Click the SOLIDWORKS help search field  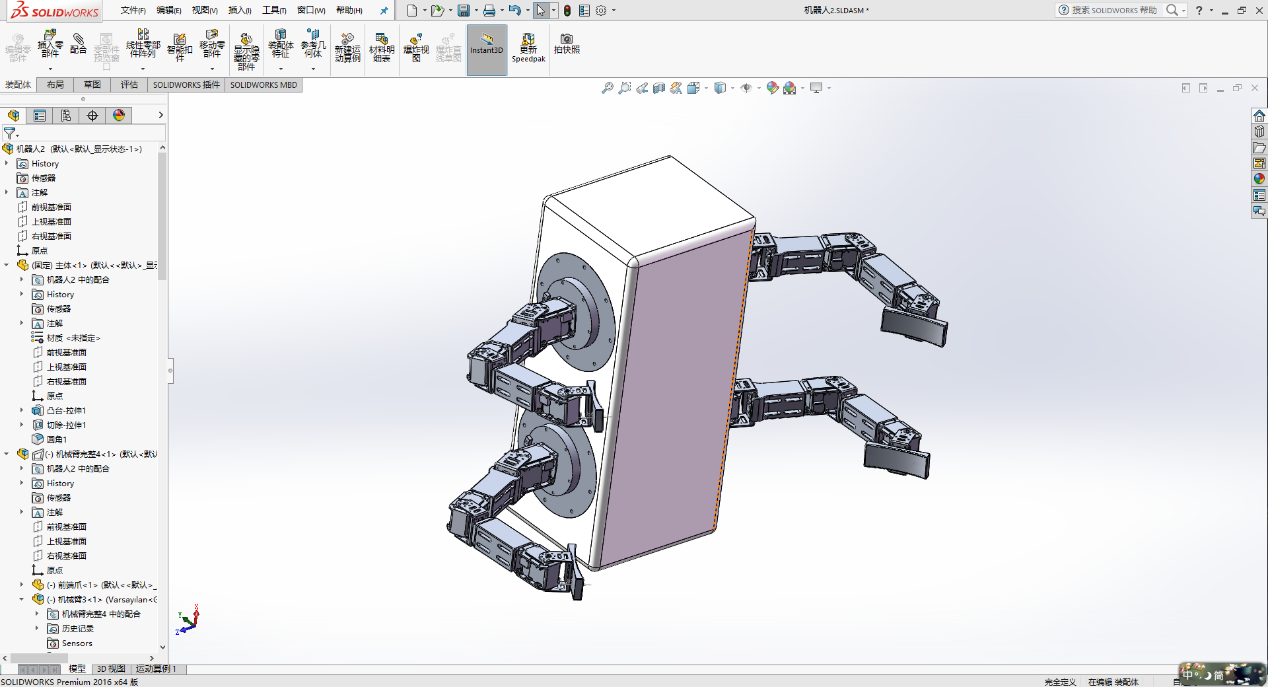click(1114, 10)
